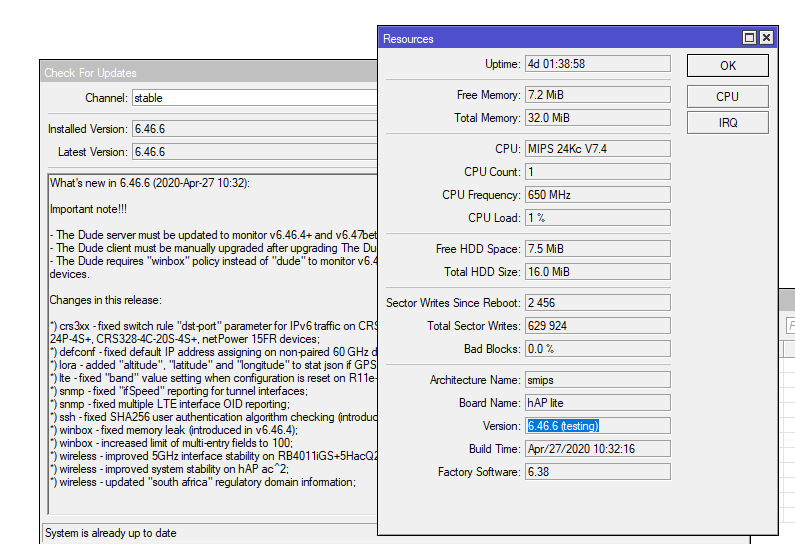Click the south africa regulatory domain line
The width and height of the screenshot is (795, 544).
point(203,482)
